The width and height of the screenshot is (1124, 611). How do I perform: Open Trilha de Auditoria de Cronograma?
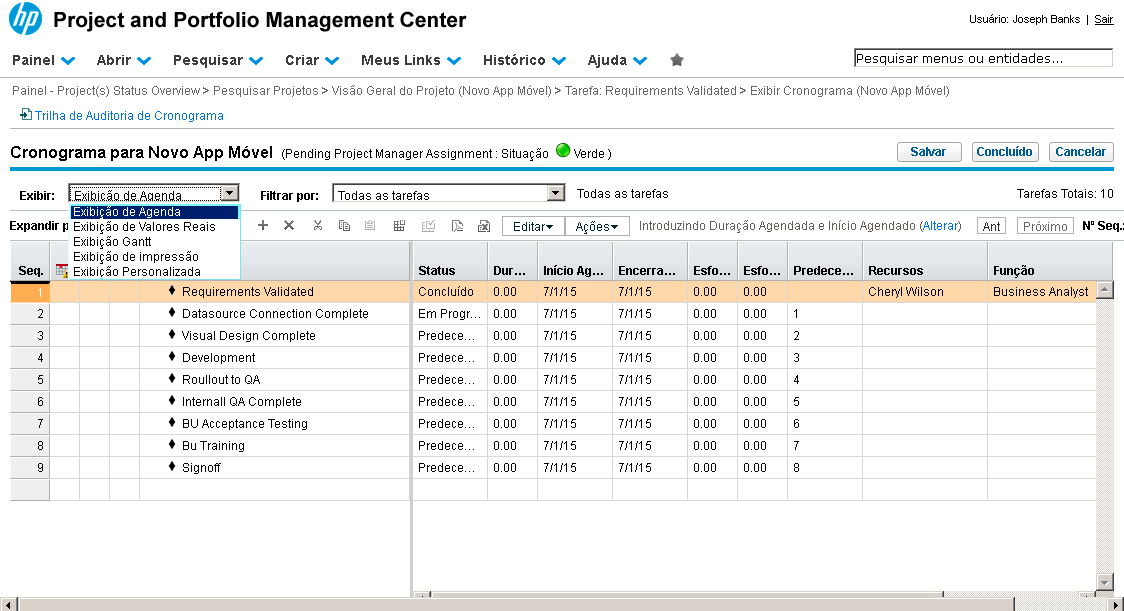(129, 116)
